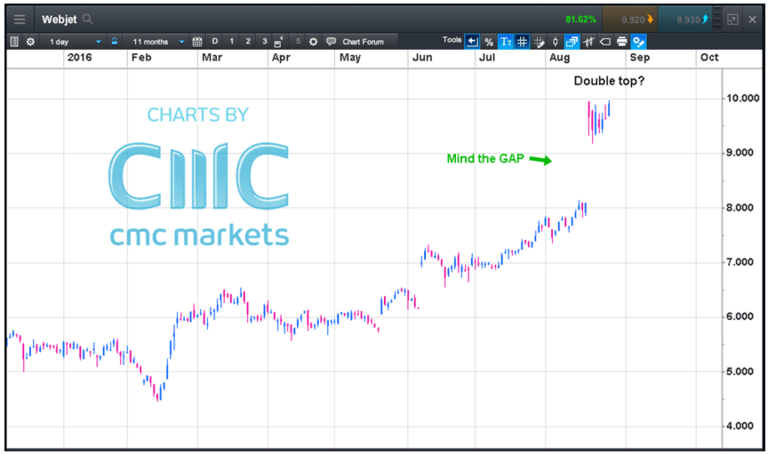The width and height of the screenshot is (768, 454).
Task: Open the hamburger menu beside Webjet
Action: click(20, 20)
